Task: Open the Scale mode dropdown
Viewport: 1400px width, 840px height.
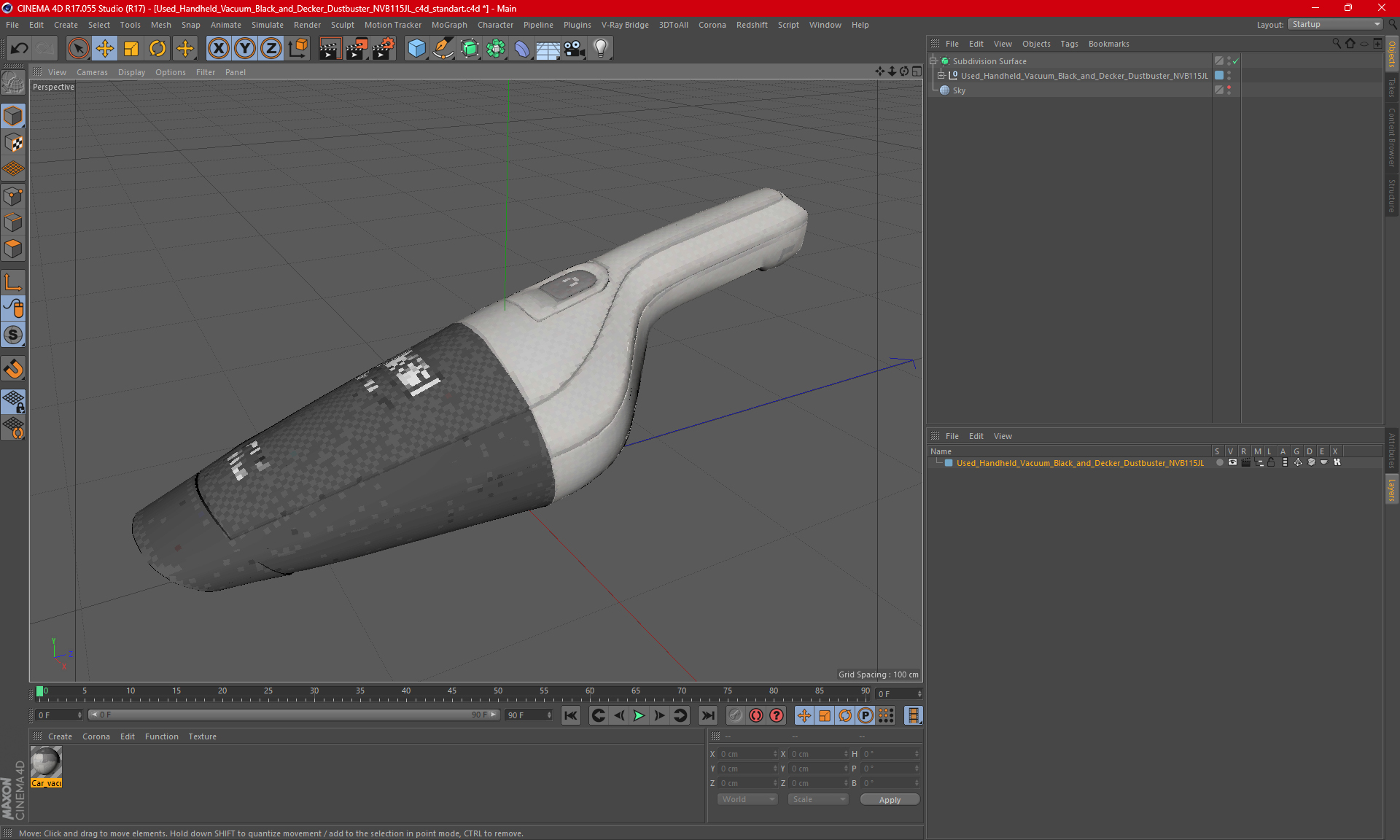Action: (x=818, y=799)
